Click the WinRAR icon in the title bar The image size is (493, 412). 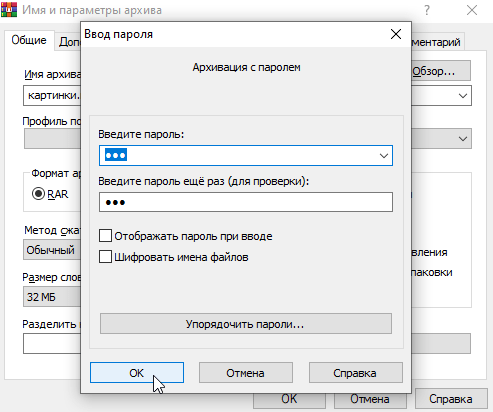pos(9,9)
